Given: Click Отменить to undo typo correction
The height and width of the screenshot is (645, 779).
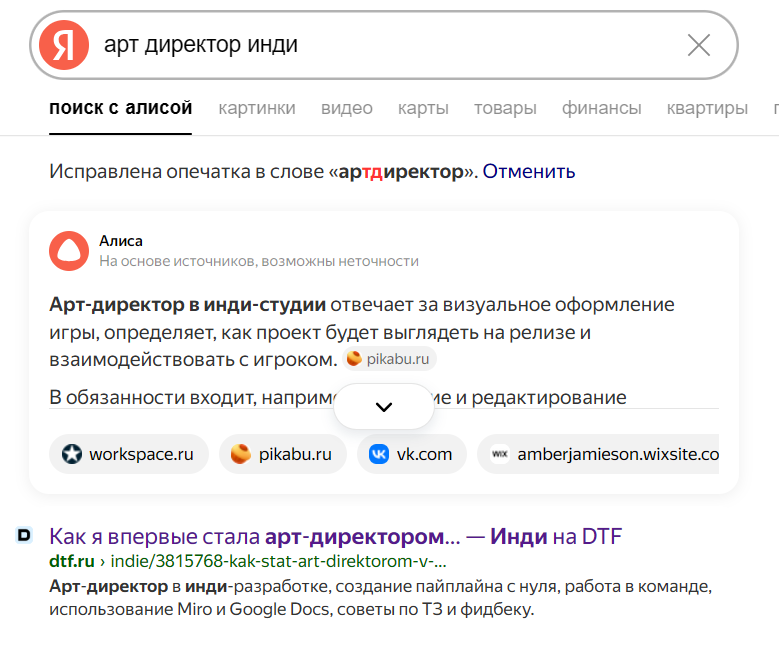Looking at the screenshot, I should (x=529, y=171).
